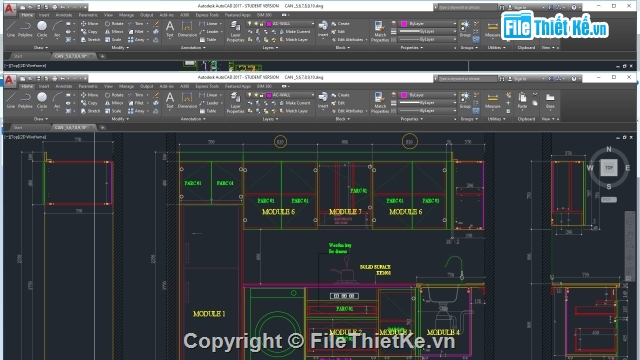
Task: Toggle AC-WALL layer freeze icon in the upper window
Action: 256,24
